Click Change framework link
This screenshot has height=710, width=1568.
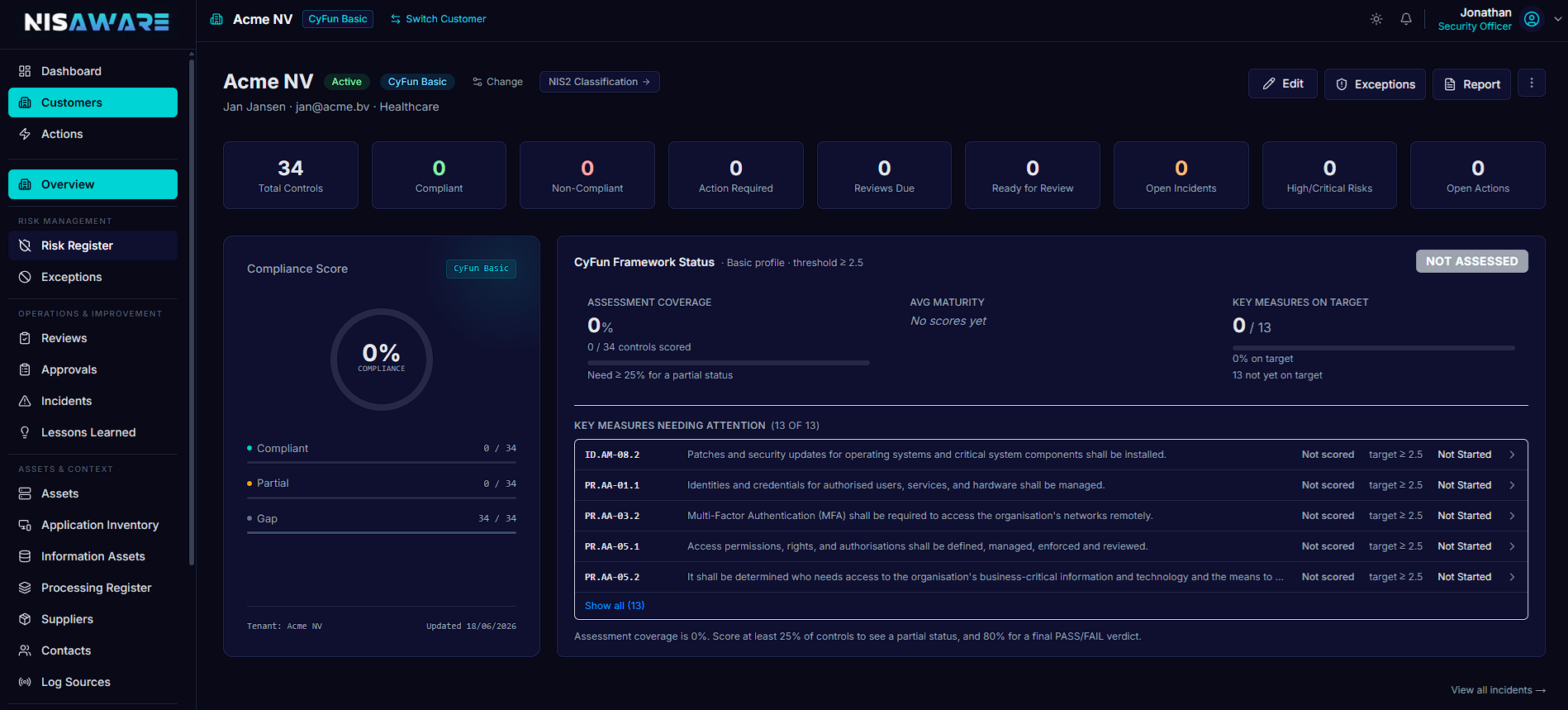coord(497,82)
